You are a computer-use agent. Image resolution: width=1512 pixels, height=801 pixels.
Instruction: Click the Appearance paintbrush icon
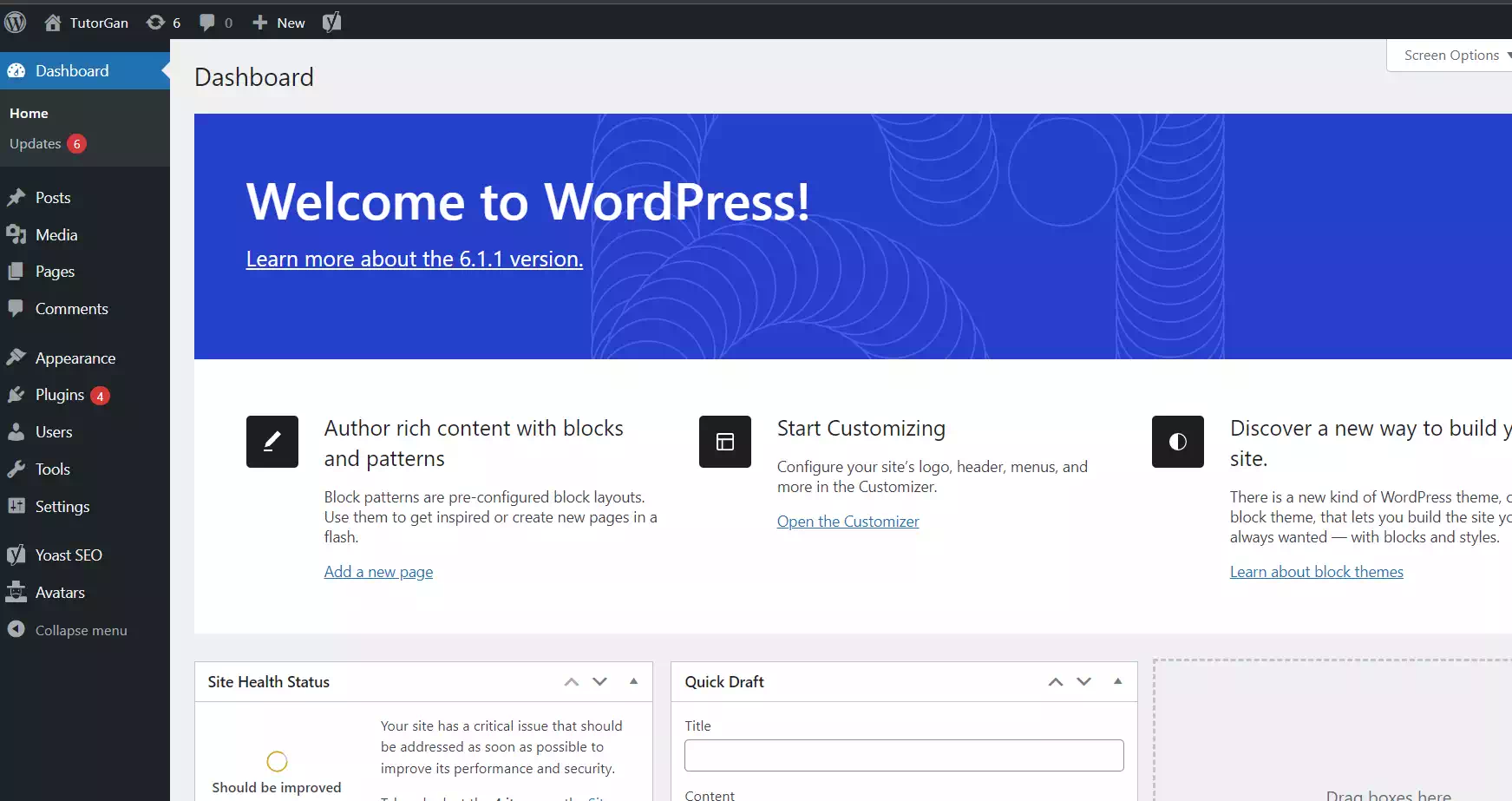click(16, 358)
